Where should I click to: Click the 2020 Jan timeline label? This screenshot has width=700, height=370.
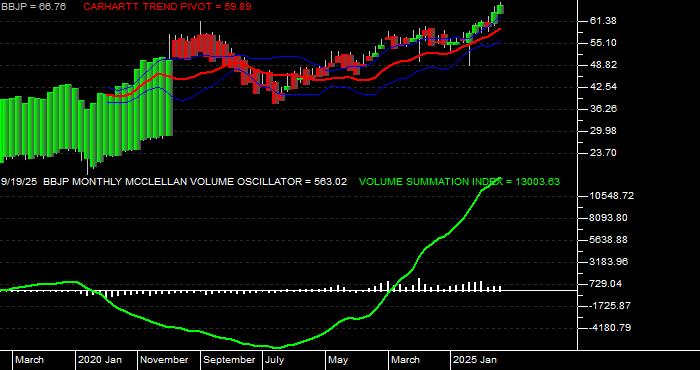[100, 360]
